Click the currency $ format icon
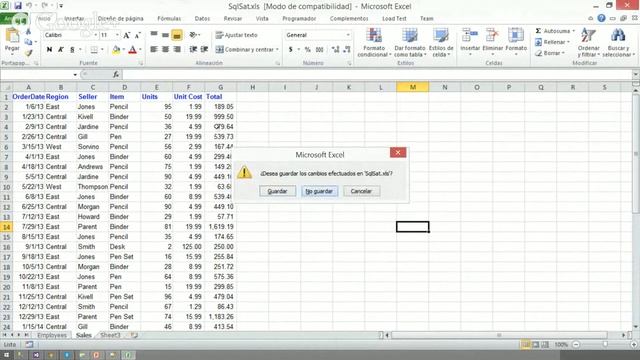Viewport: 640px width, 360px height. (290, 49)
